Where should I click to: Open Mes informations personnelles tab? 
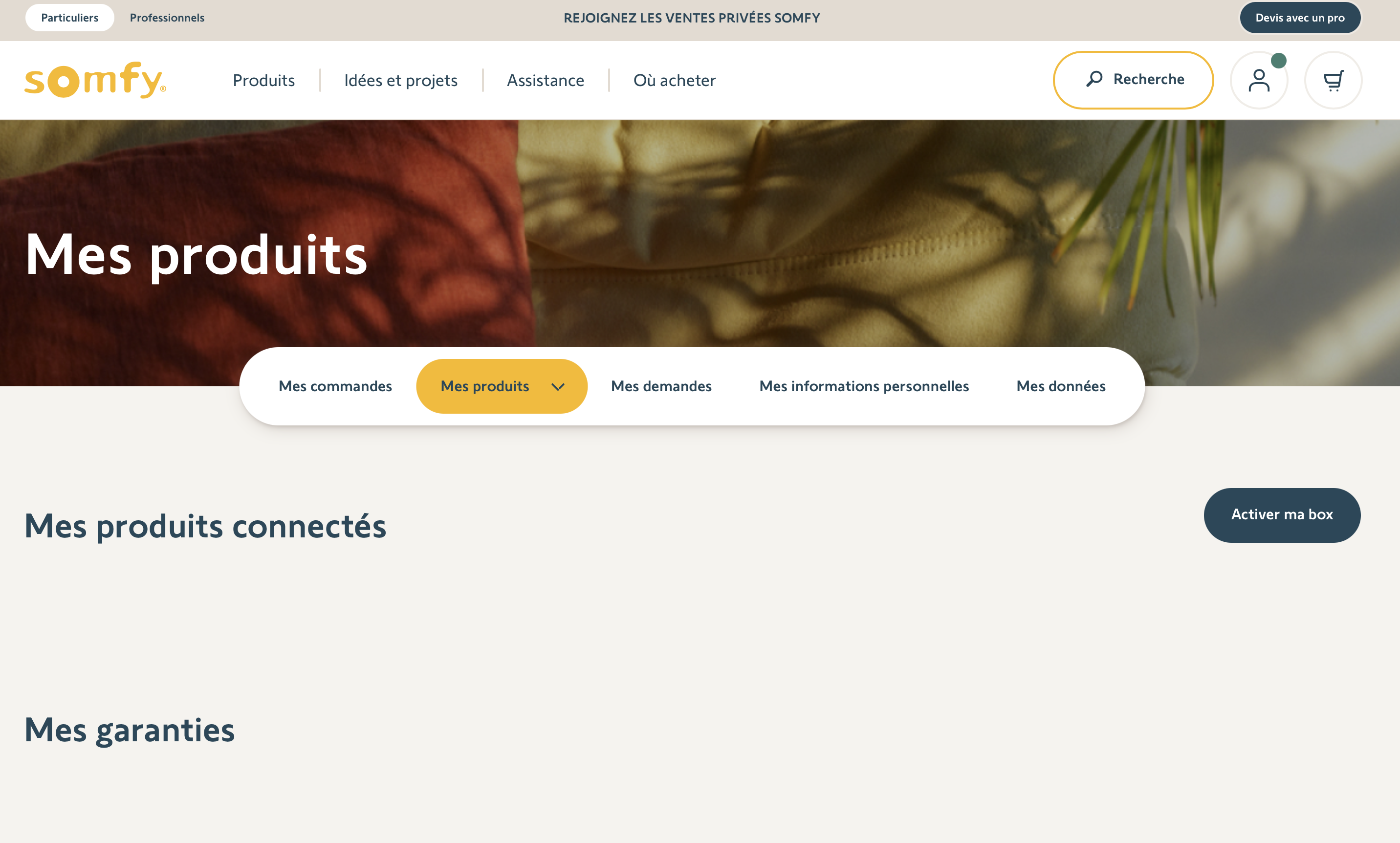tap(863, 386)
